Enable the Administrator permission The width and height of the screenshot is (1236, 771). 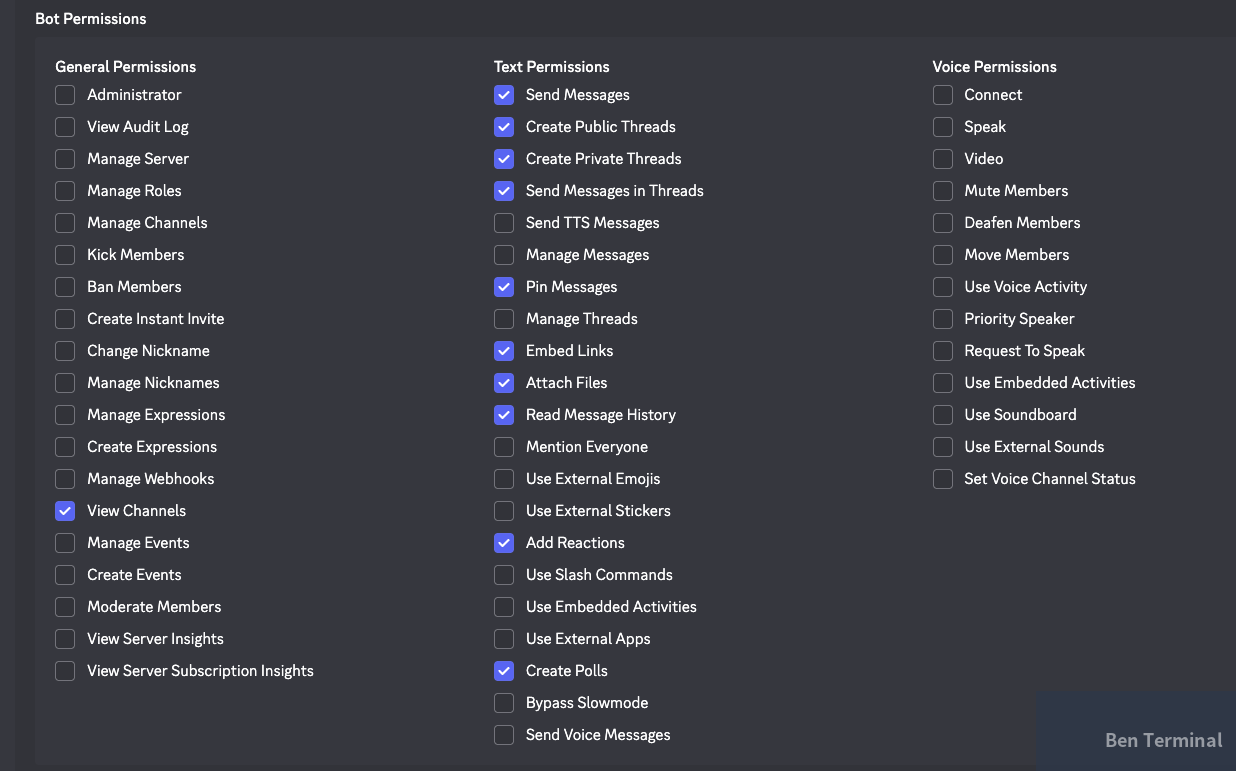(x=65, y=95)
